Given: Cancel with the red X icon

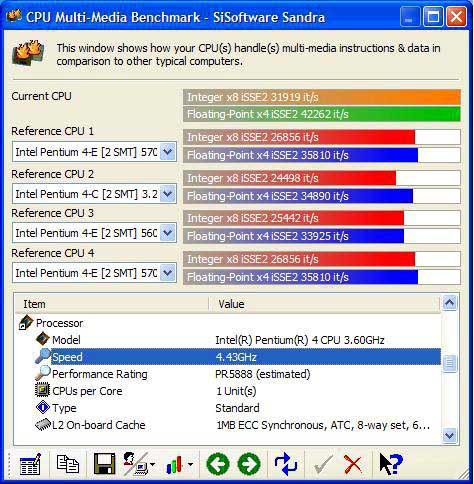Looking at the screenshot, I should coord(353,464).
